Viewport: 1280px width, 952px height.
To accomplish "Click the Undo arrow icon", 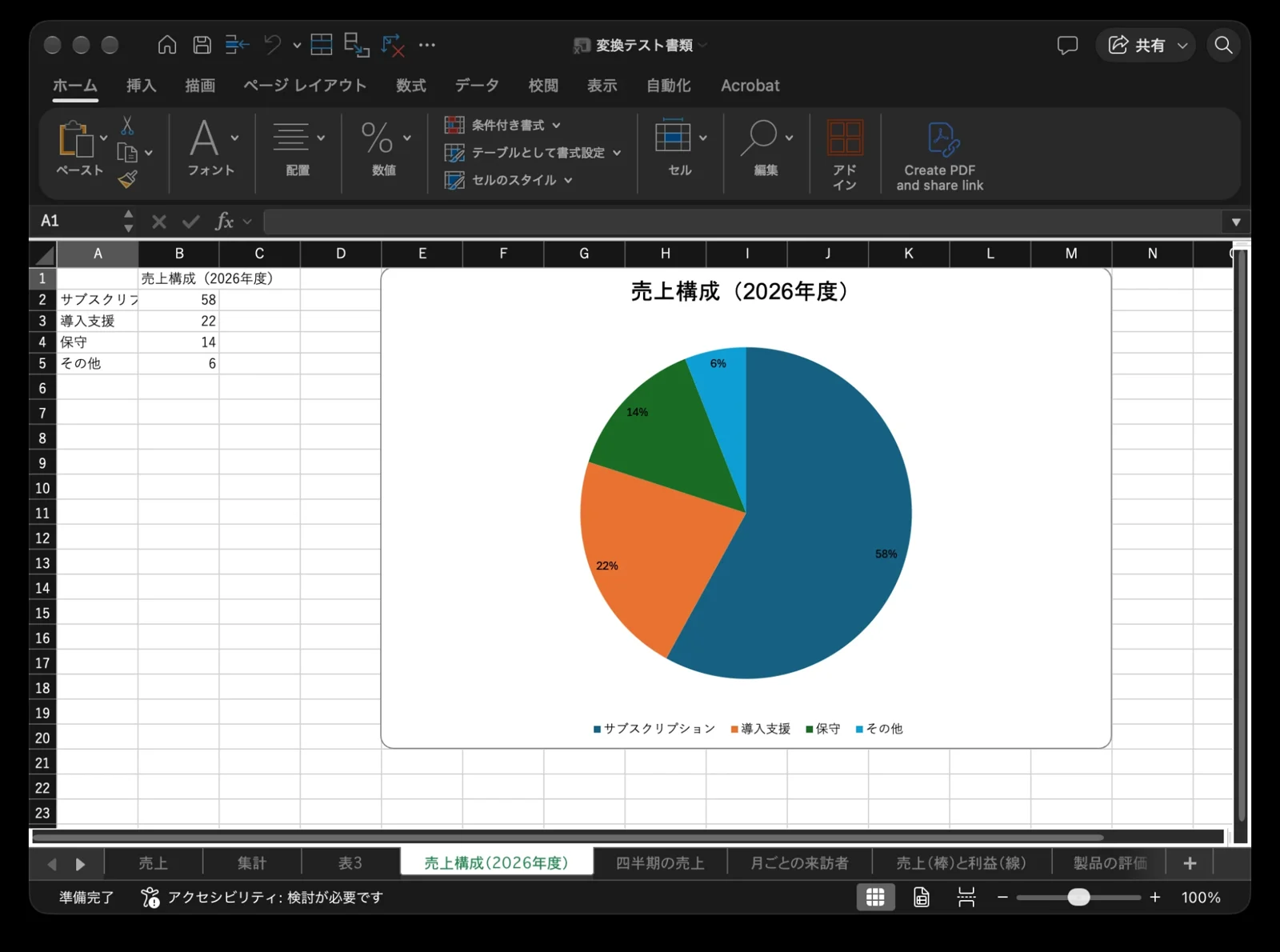I will [x=273, y=45].
